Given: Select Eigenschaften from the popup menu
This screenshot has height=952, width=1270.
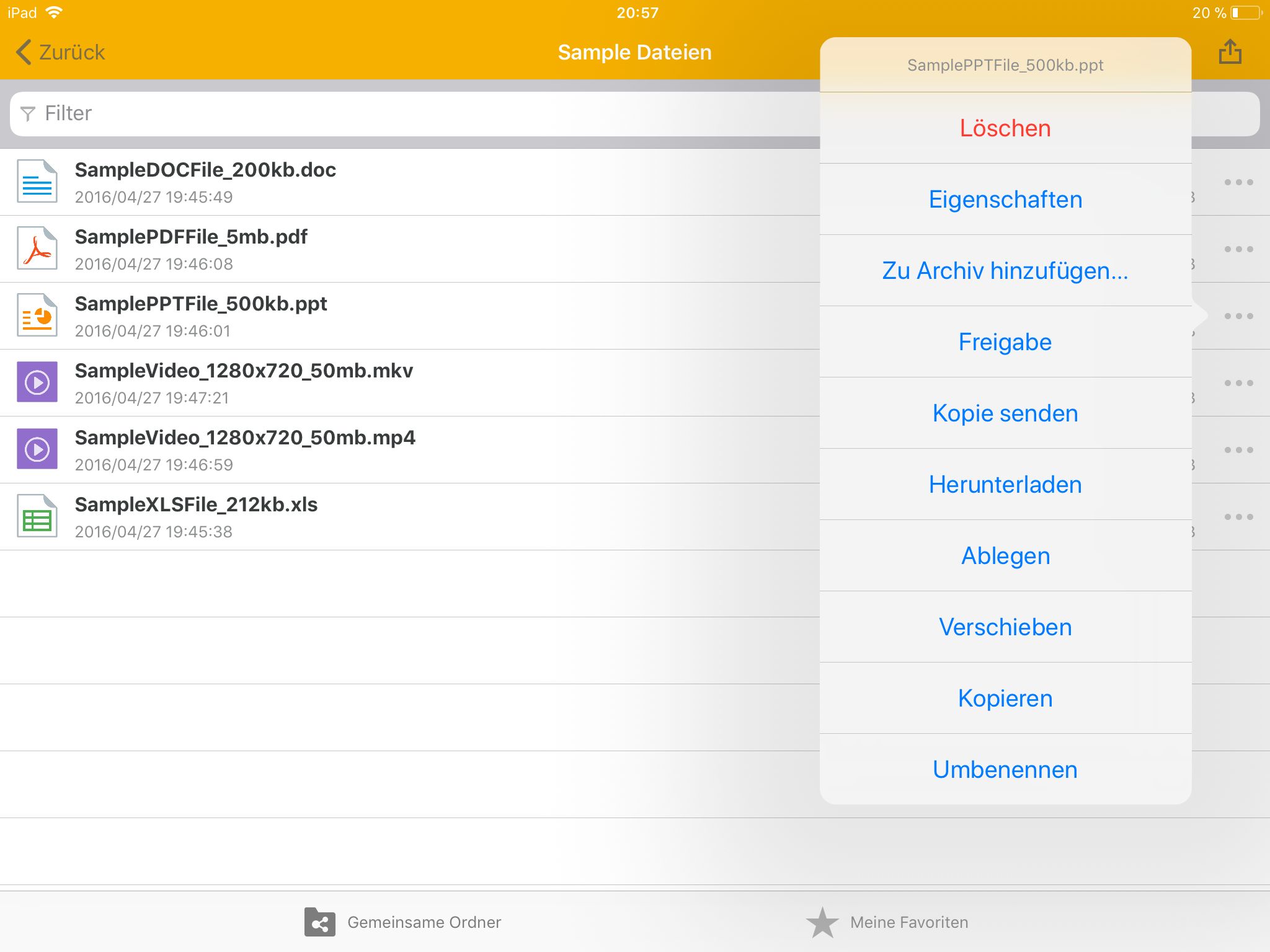Looking at the screenshot, I should coord(1005,200).
